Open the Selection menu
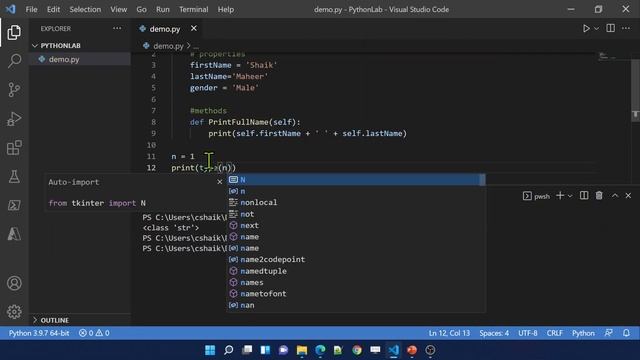The width and height of the screenshot is (640, 360). tap(85, 9)
